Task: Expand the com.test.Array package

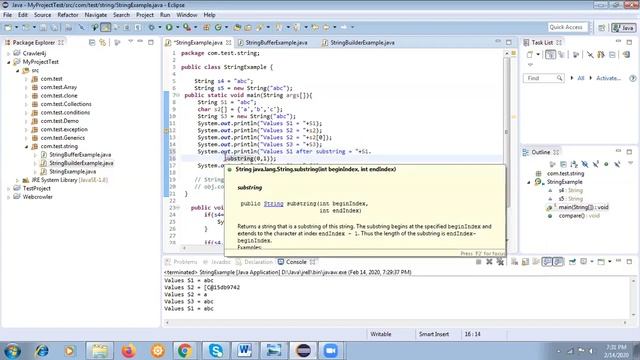Action: click(26, 87)
